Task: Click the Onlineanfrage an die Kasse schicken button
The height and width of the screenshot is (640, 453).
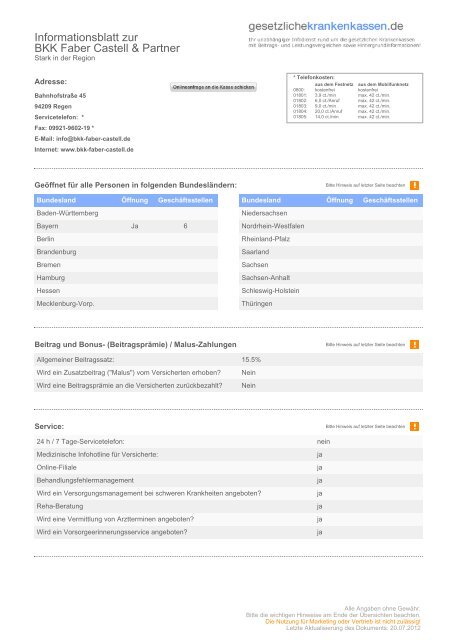Action: pos(213,87)
